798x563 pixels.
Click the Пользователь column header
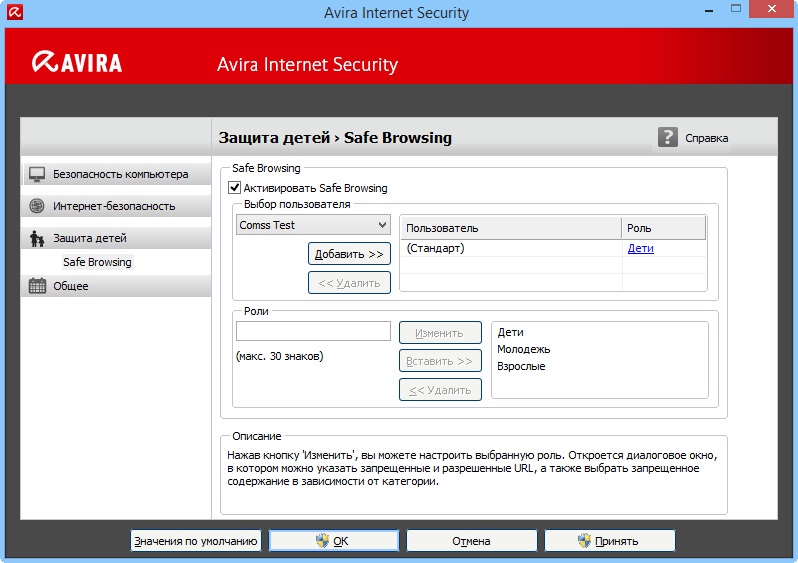(511, 228)
